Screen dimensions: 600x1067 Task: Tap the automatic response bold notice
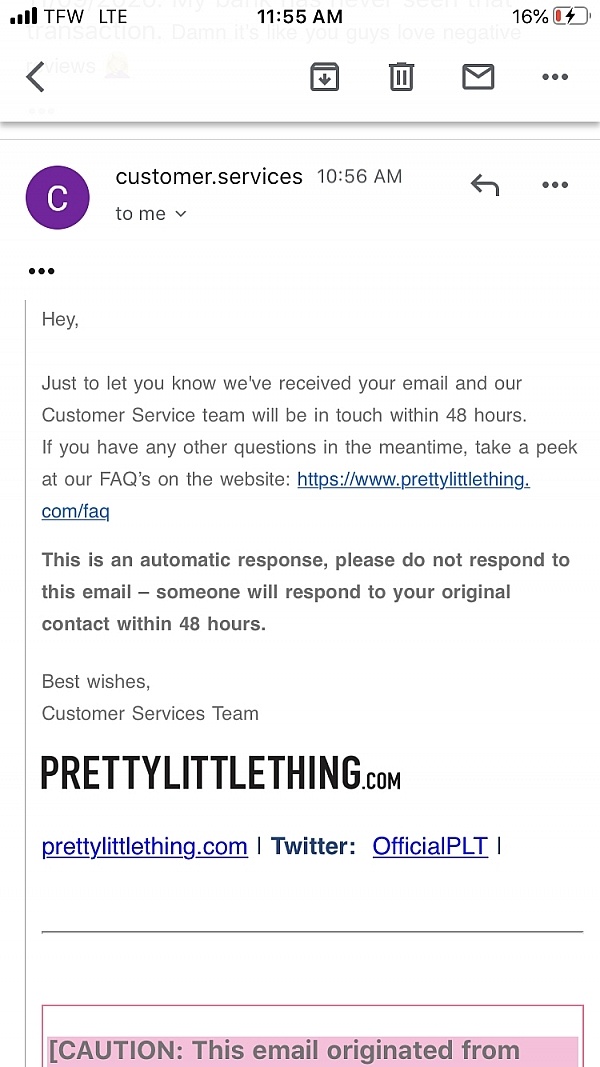coord(305,591)
